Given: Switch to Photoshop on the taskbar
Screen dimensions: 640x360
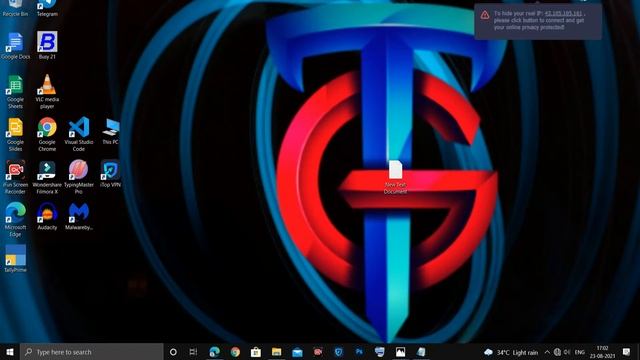Looking at the screenshot, I should (359, 352).
